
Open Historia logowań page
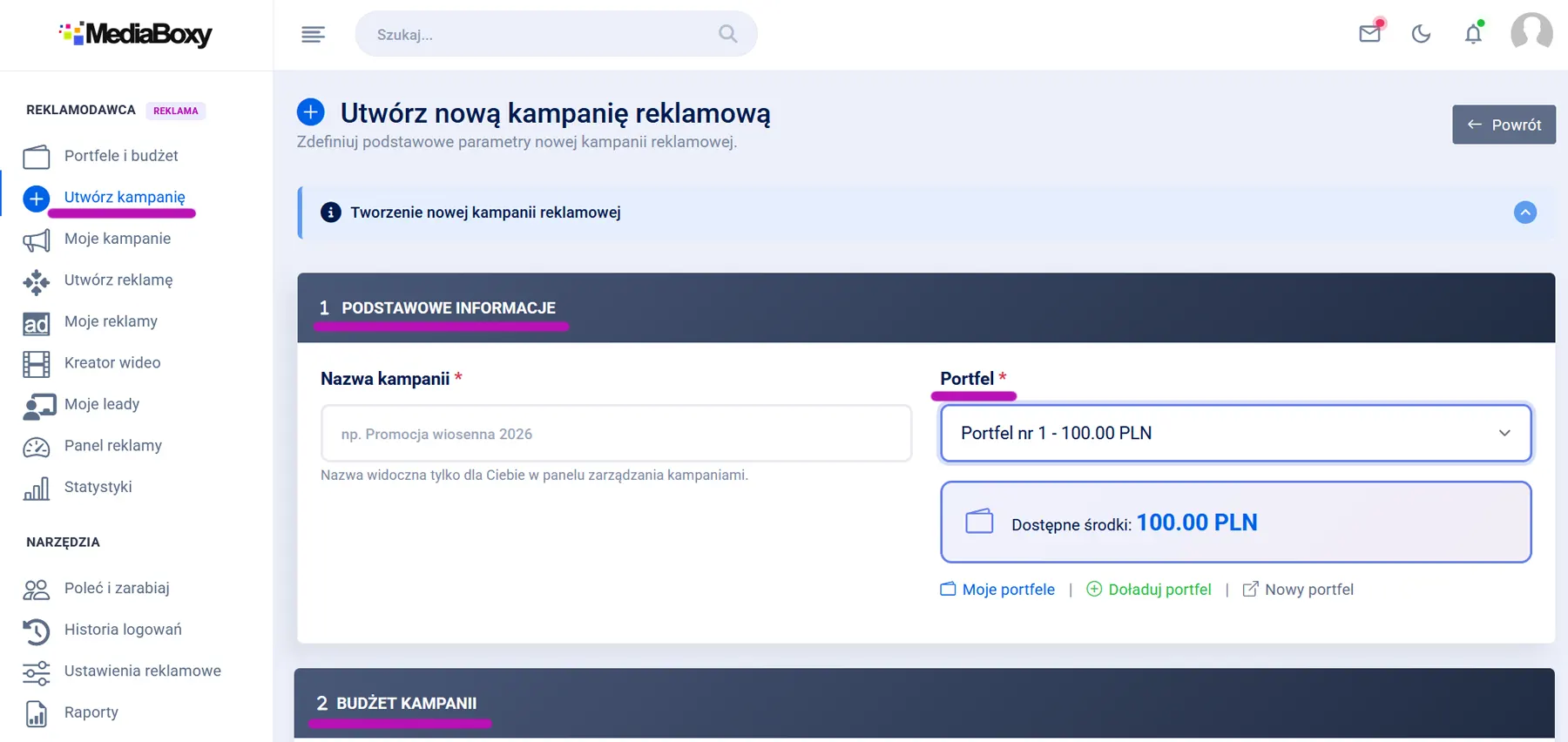(x=123, y=630)
